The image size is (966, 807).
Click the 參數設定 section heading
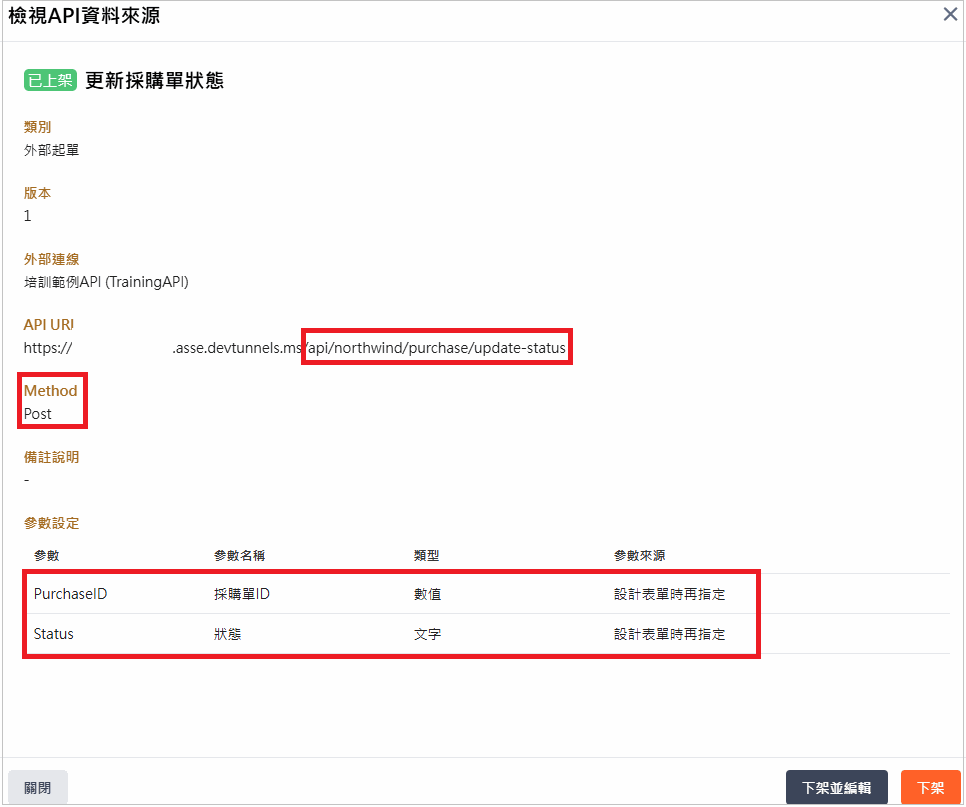click(x=52, y=523)
